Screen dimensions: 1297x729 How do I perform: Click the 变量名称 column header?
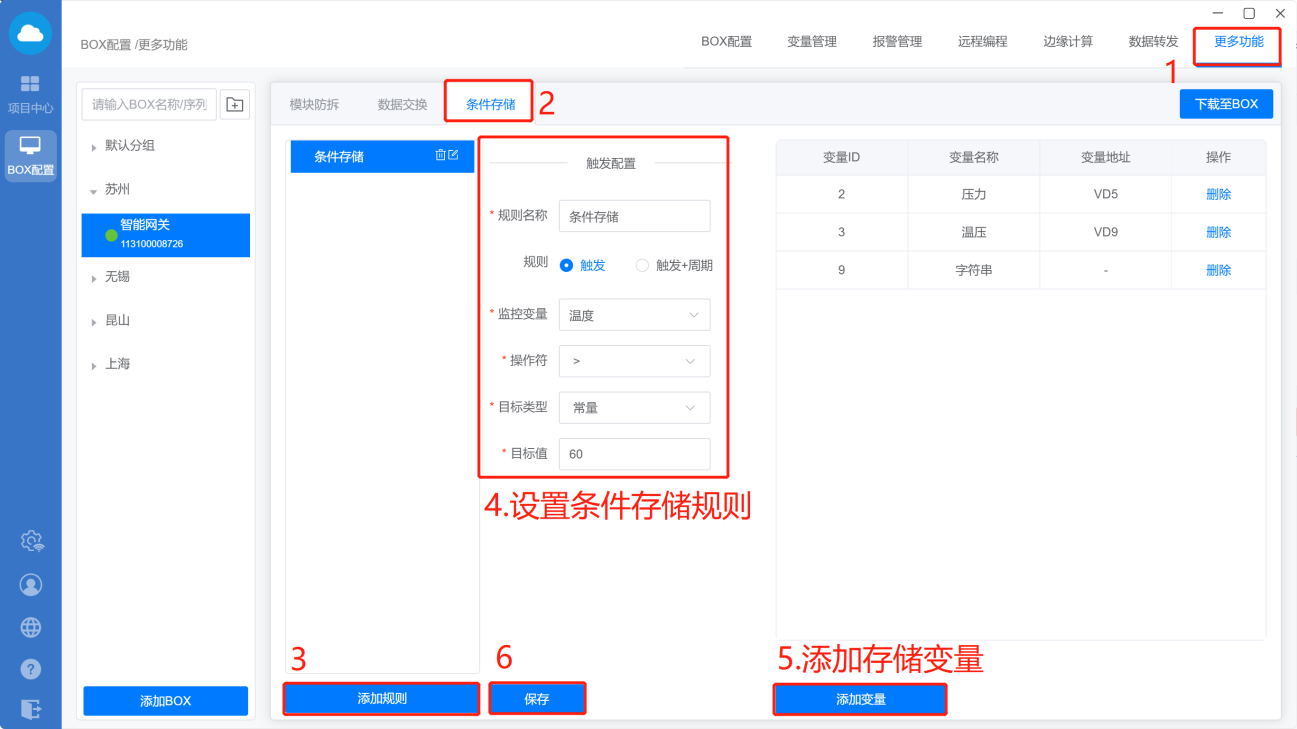tap(974, 157)
